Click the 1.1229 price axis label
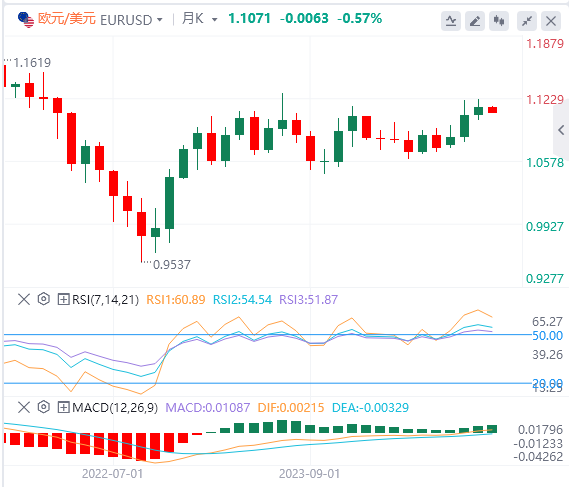 click(x=545, y=100)
